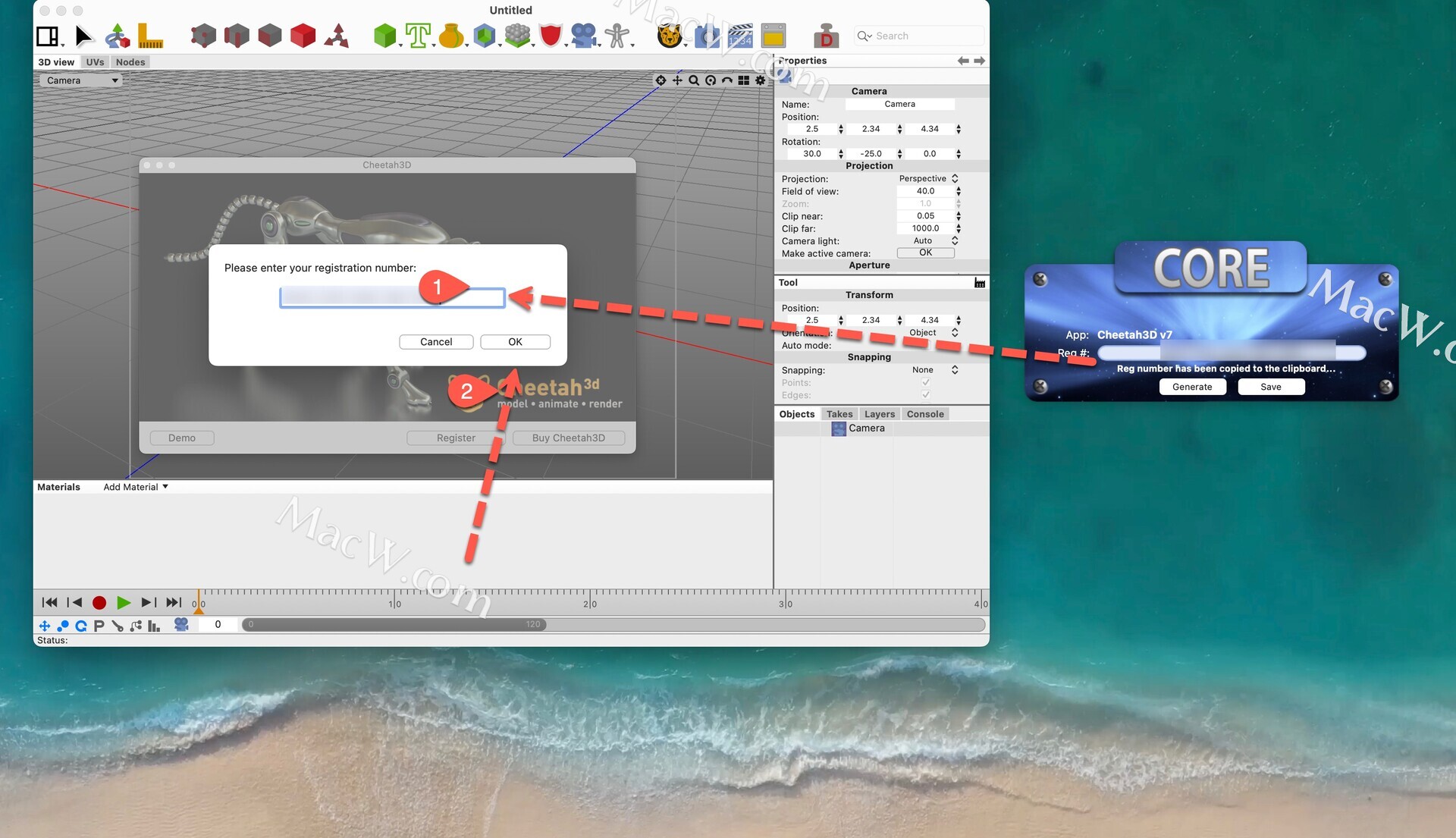Viewport: 1456px width, 838px height.
Task: Open the Layers tab
Action: (x=880, y=414)
